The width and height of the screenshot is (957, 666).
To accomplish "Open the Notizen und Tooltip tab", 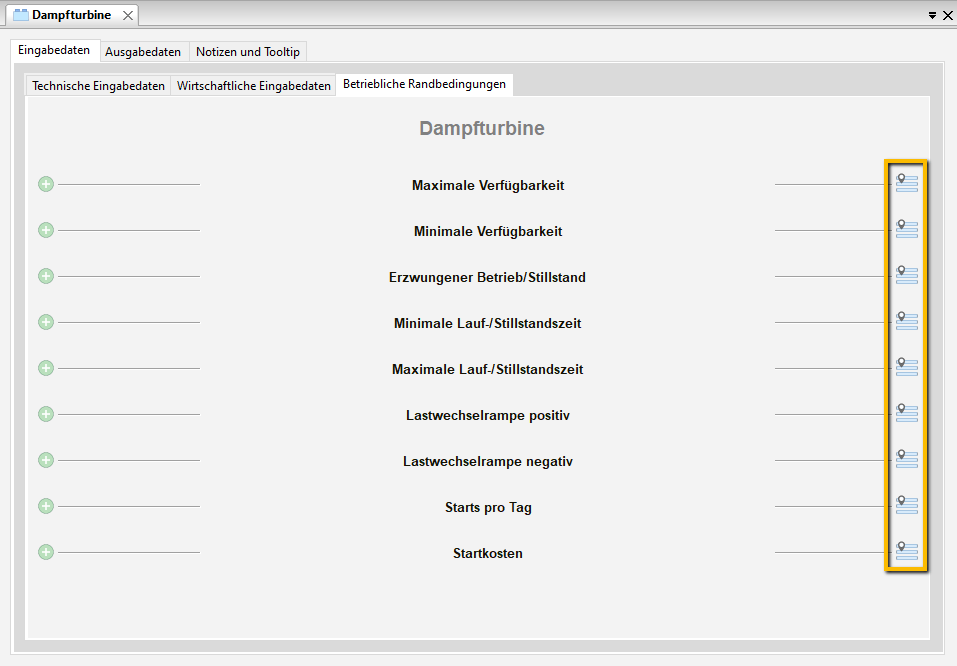I will pyautogui.click(x=247, y=52).
